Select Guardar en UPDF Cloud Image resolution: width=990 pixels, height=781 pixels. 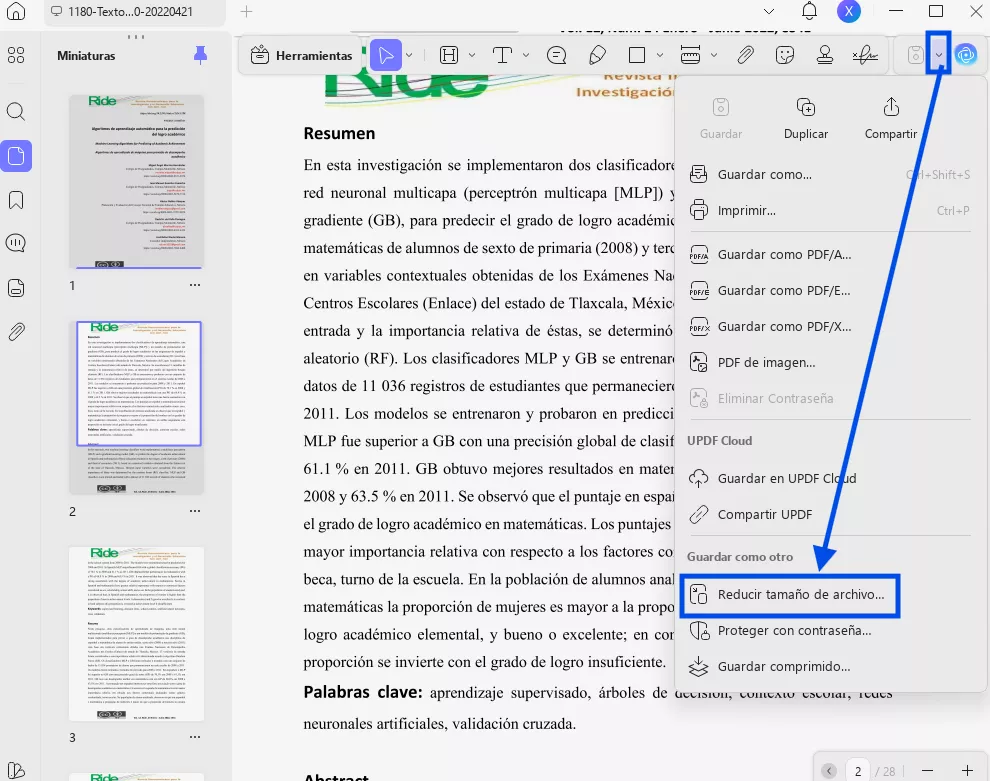click(x=830, y=479)
